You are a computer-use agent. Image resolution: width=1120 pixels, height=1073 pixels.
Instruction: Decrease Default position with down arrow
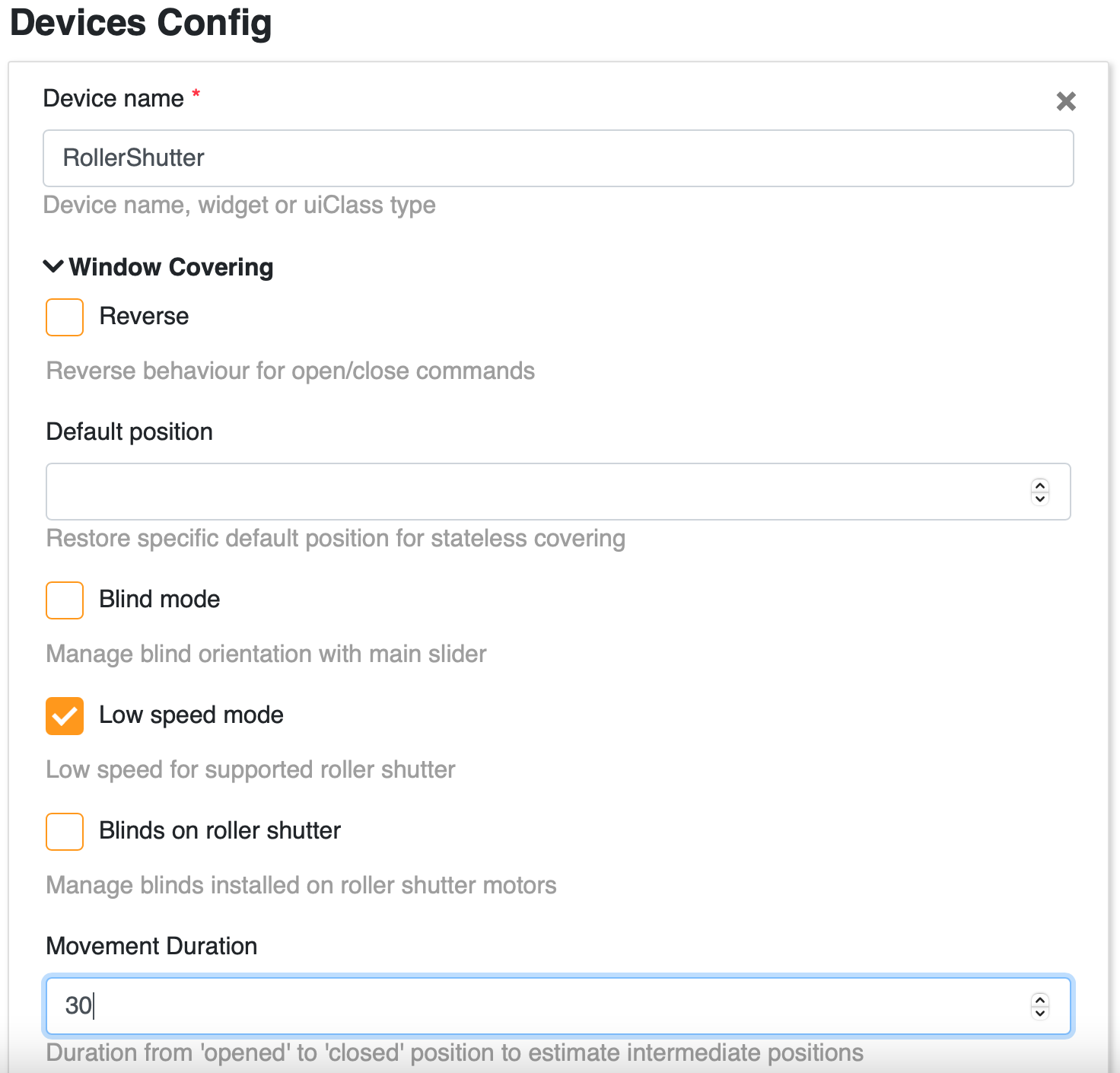[1040, 498]
